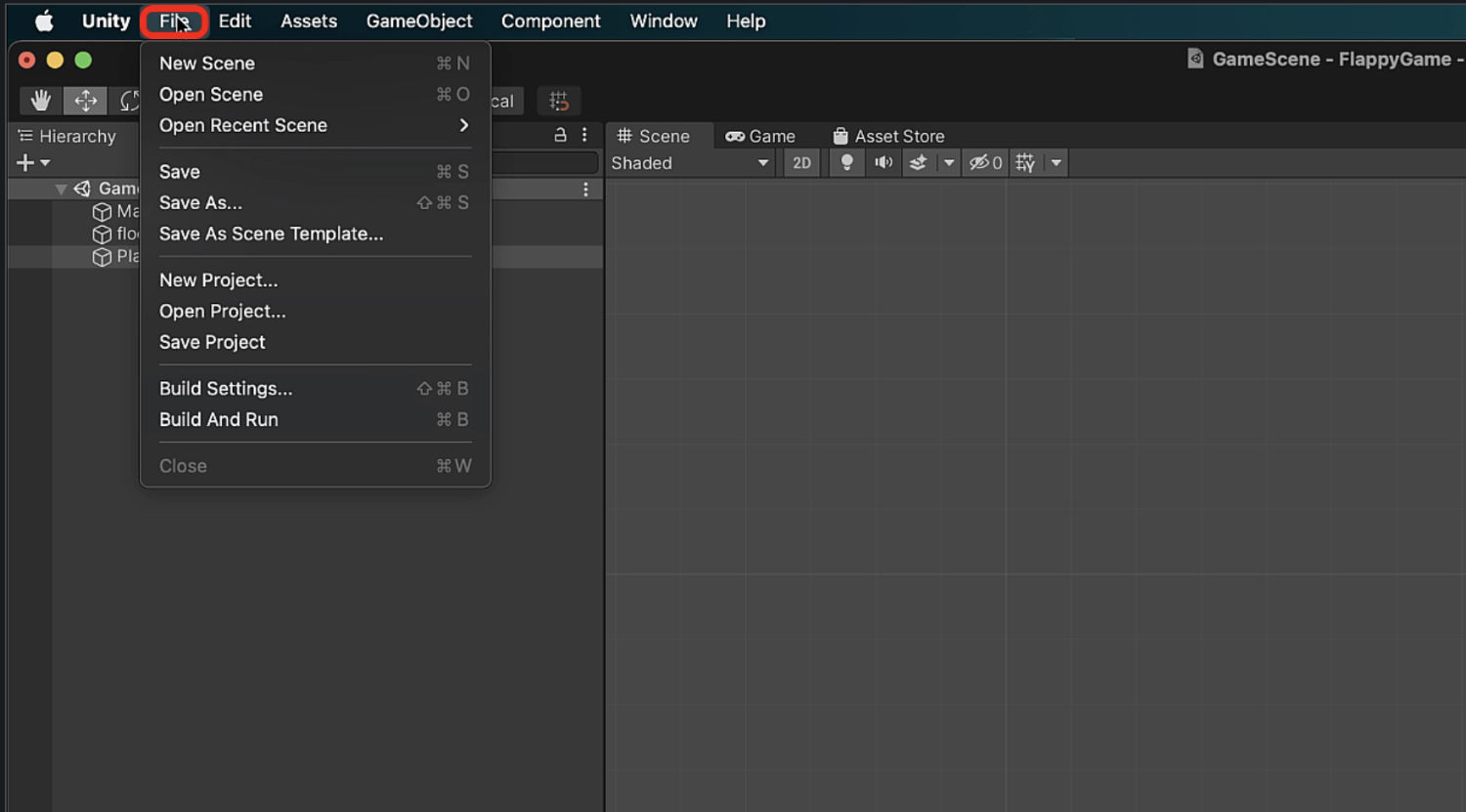Open scene effects dropdown arrow
Screen dimensions: 1466x812
[x=948, y=163]
